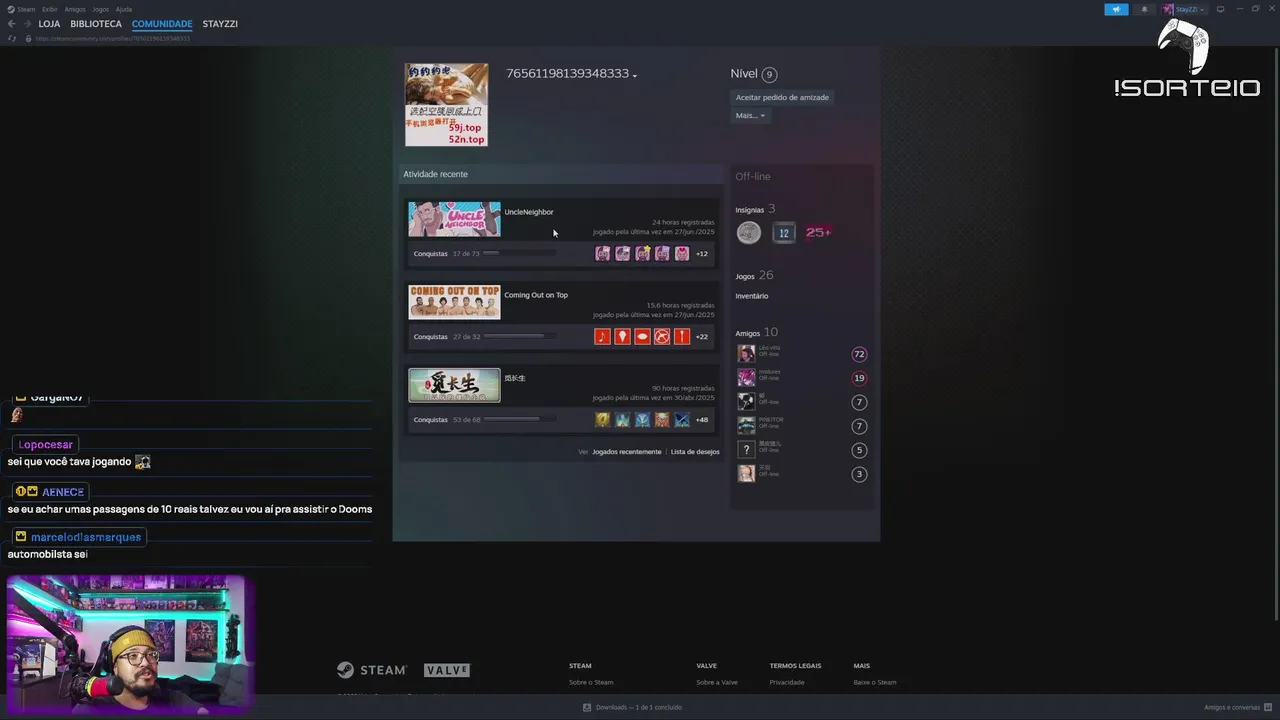Click the downloads icon in status bar

[587, 707]
